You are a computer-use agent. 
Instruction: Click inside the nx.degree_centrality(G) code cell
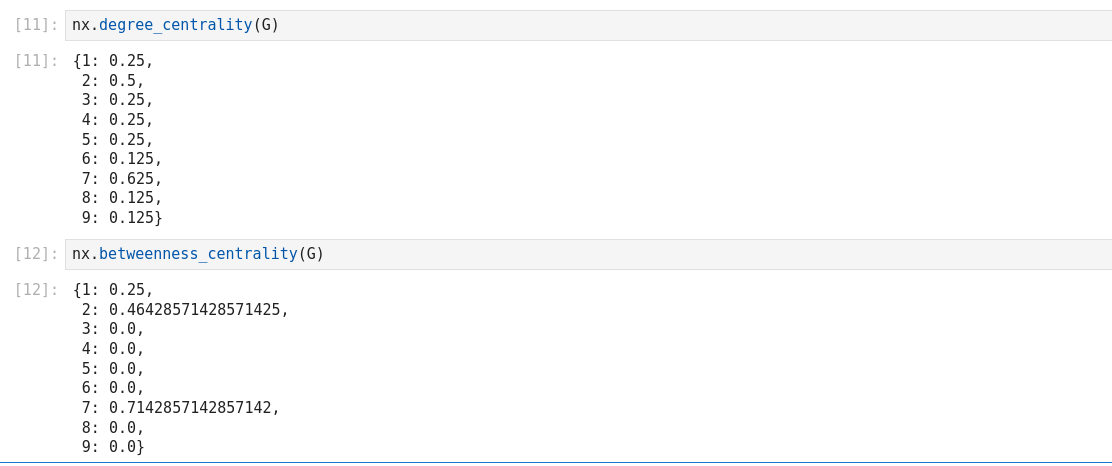tap(600, 25)
